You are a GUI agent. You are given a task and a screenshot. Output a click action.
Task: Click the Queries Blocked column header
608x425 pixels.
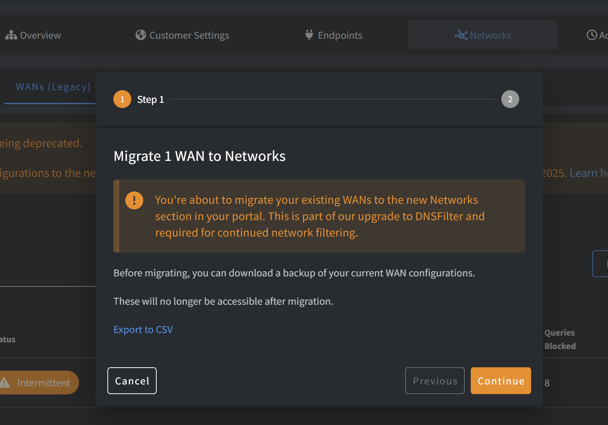pos(560,339)
